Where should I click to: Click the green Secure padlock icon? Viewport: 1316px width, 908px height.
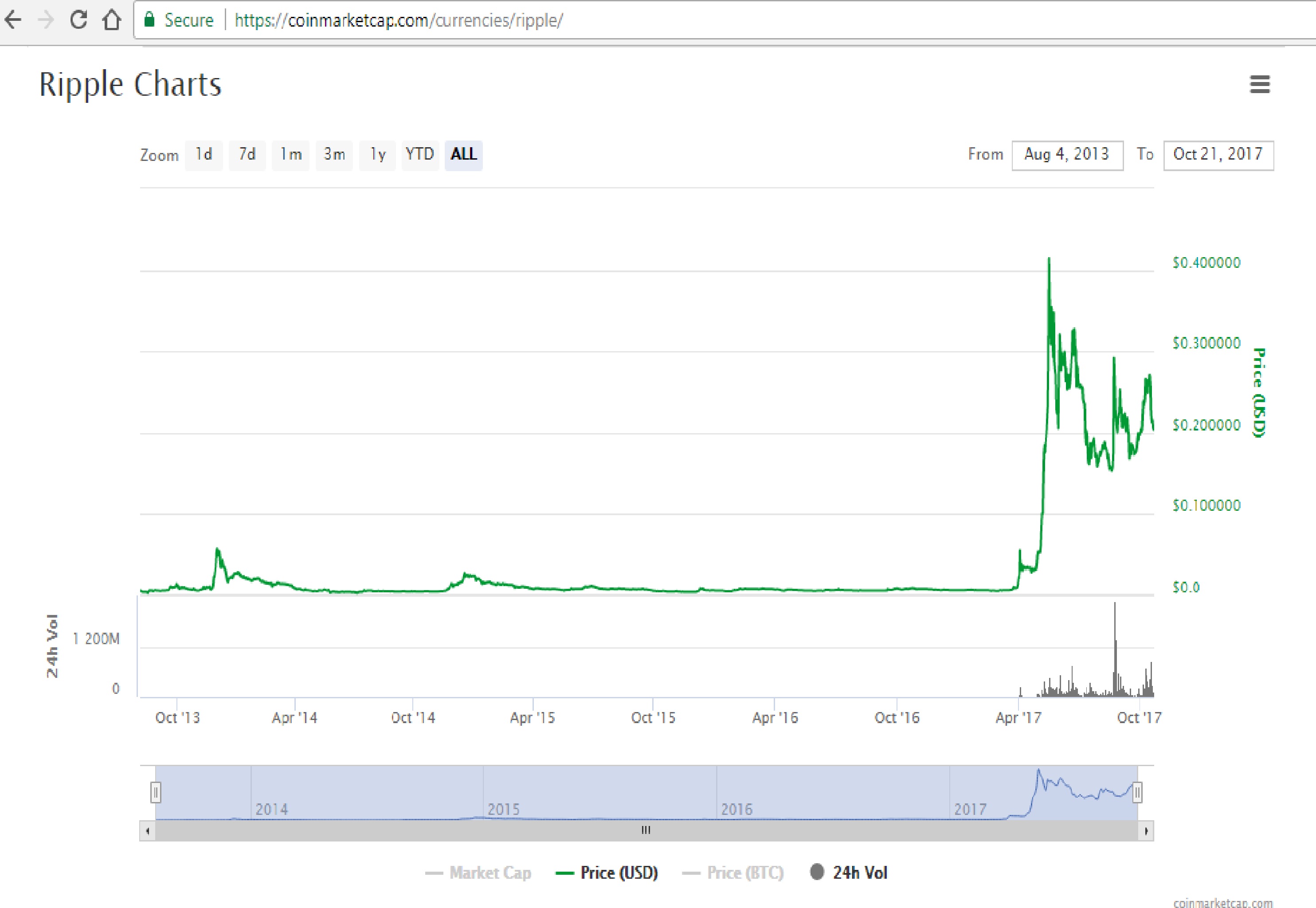[x=149, y=20]
